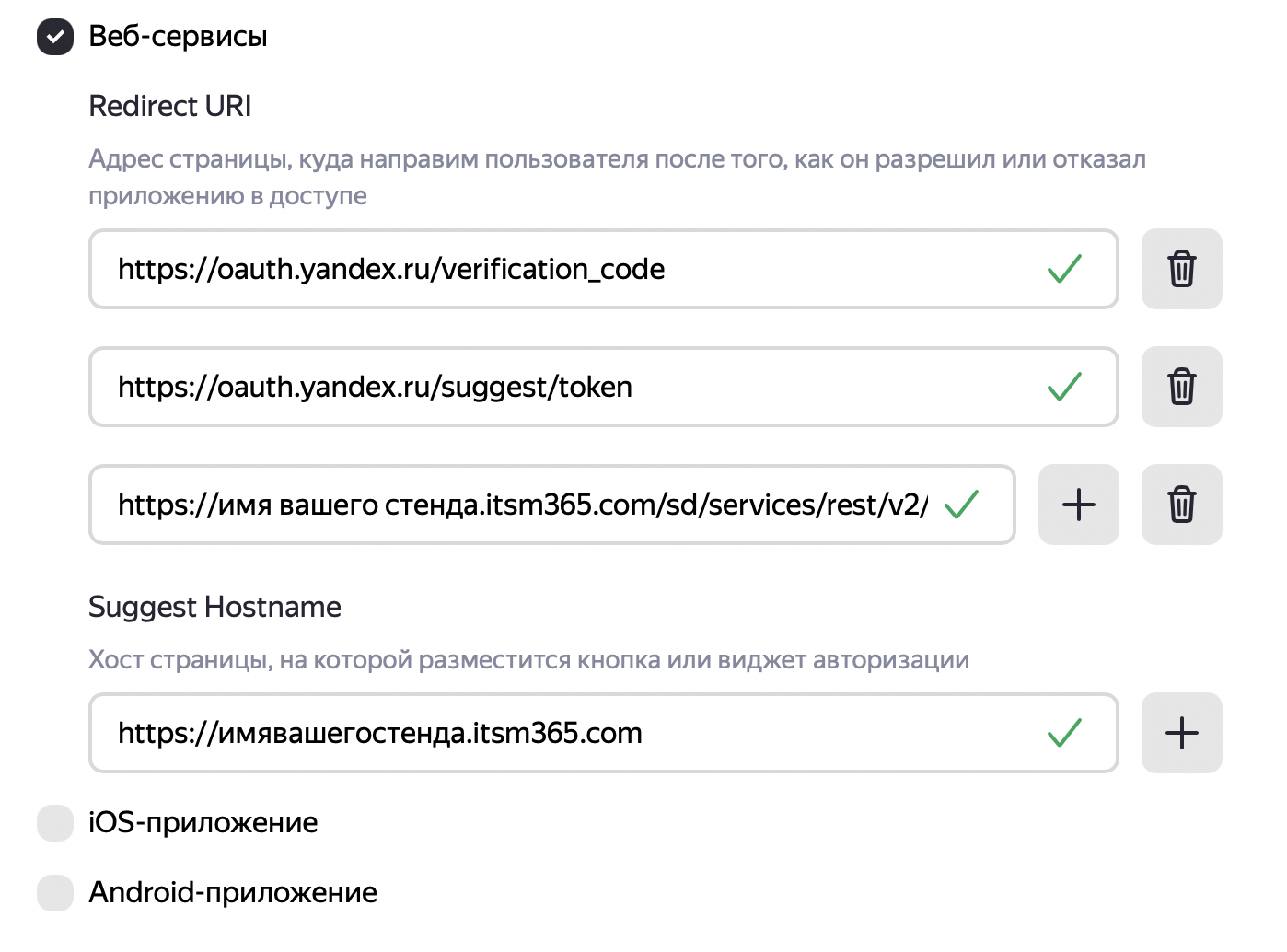
Task: Click green checkmark in Suggest Hostname field
Action: coord(1064,733)
